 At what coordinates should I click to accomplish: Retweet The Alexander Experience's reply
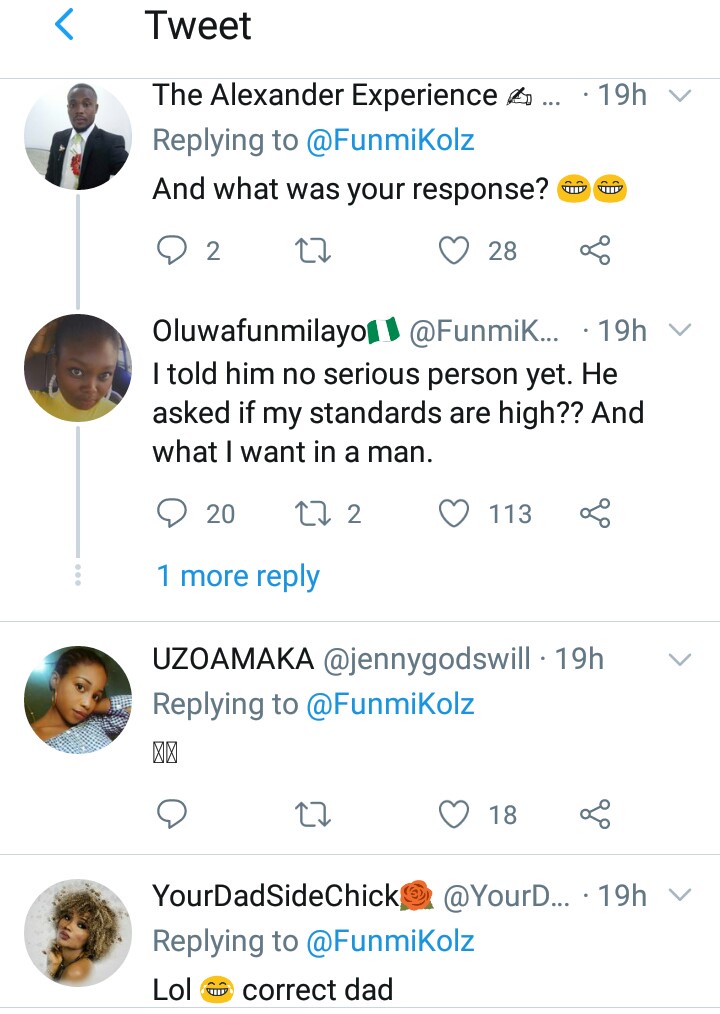pyautogui.click(x=314, y=250)
